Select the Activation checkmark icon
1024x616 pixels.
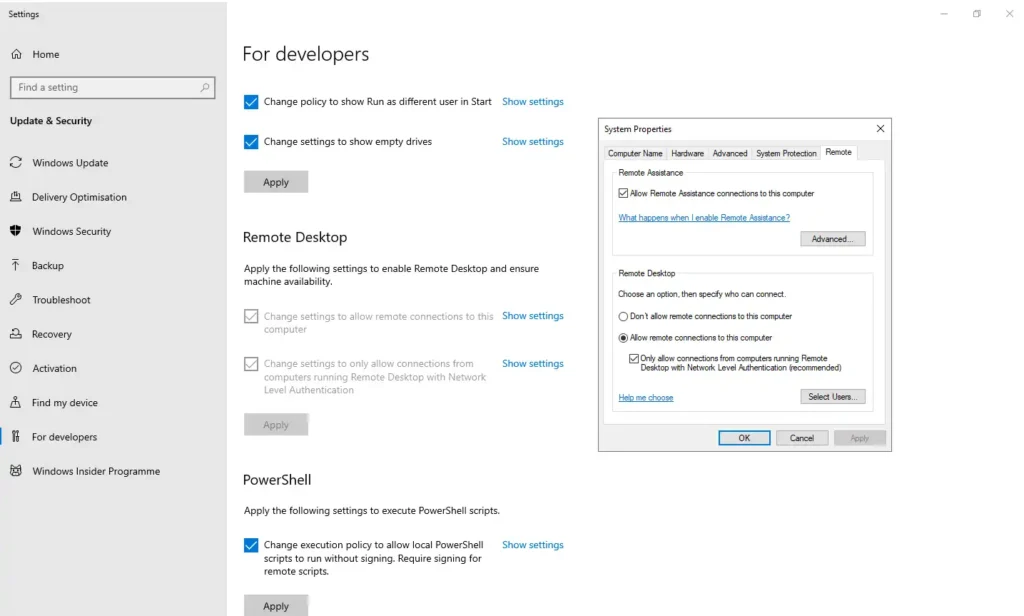coord(16,368)
